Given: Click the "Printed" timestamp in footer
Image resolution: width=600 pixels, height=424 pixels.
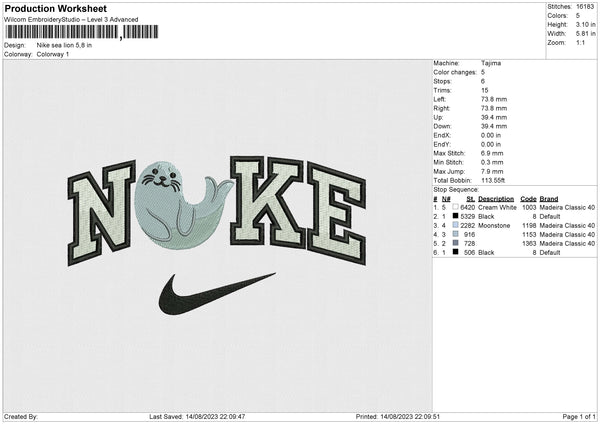Looking at the screenshot, I should point(398,416).
